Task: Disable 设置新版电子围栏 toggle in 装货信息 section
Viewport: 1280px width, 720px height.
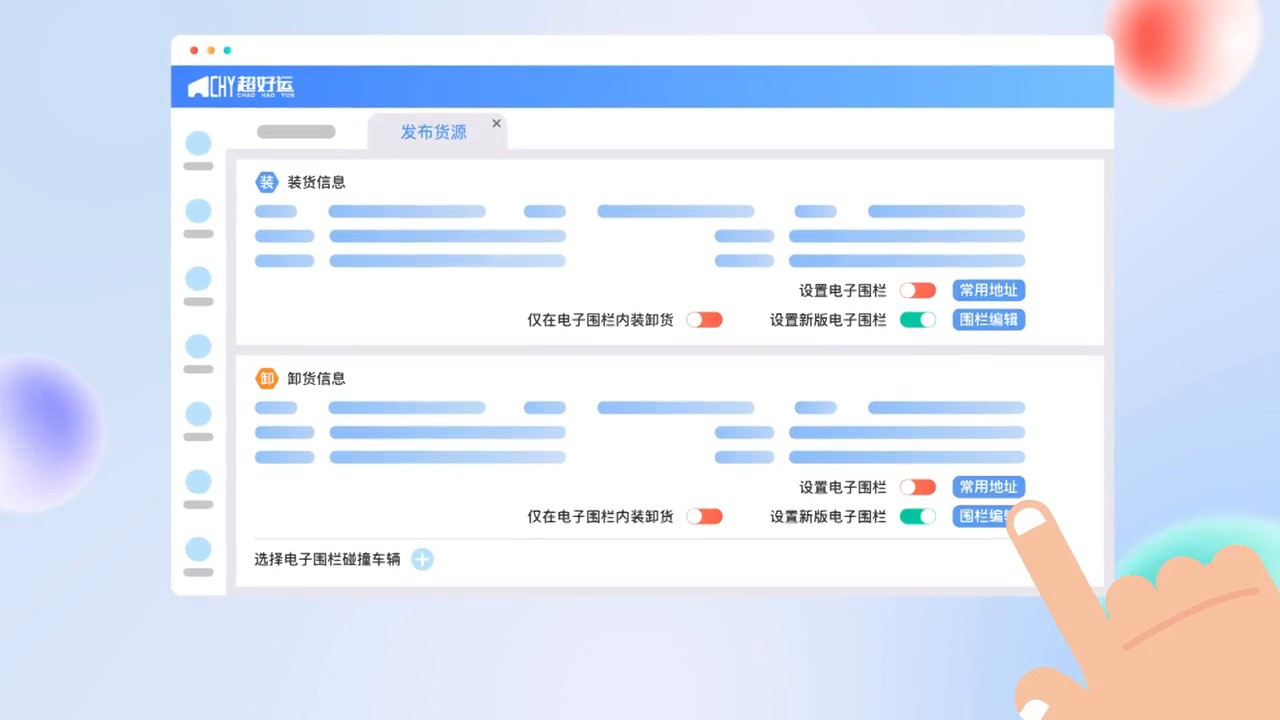Action: coord(917,320)
